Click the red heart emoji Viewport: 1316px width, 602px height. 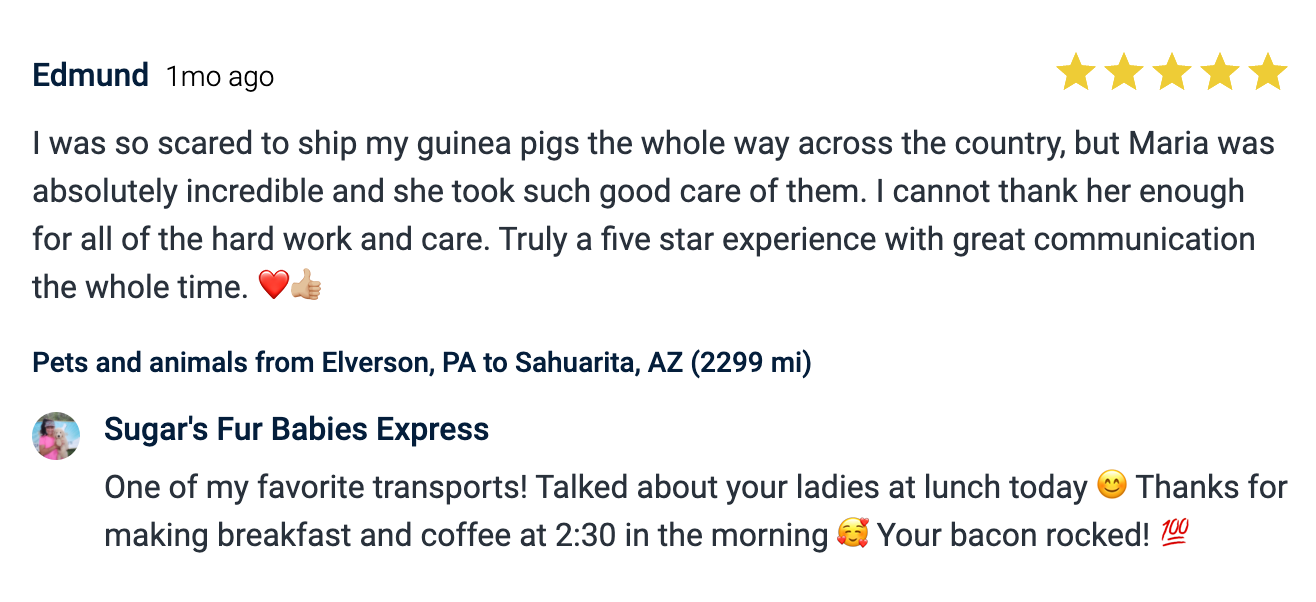[x=273, y=288]
